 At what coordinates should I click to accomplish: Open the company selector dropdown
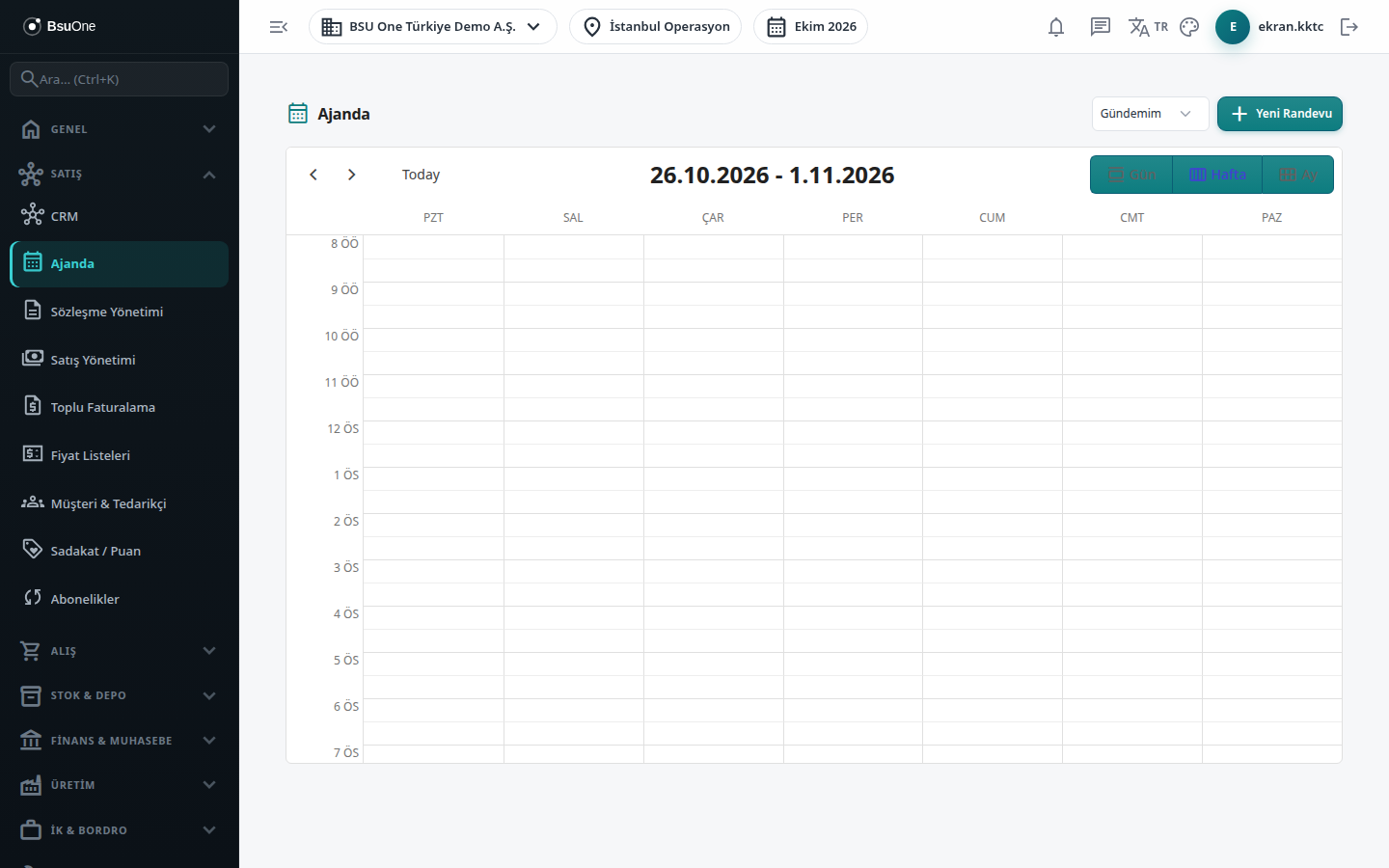coord(433,27)
